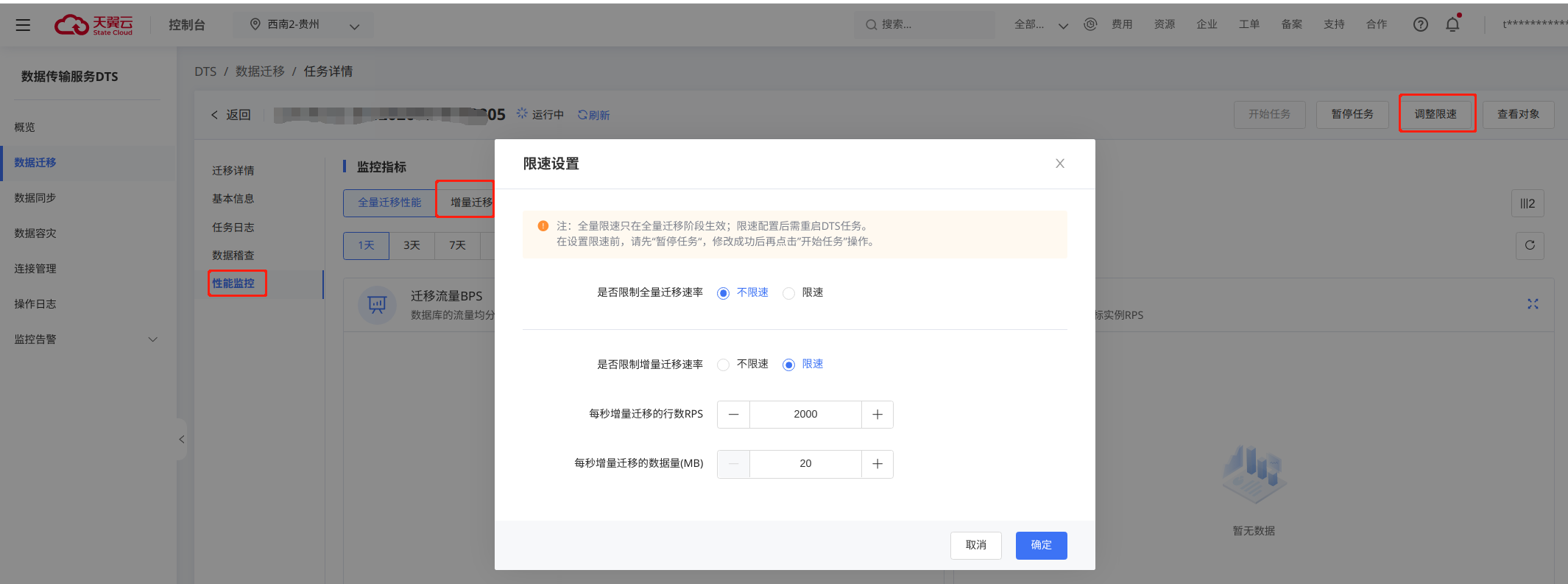Select the 增量迁移 performance tab
This screenshot has width=1568, height=584.
click(465, 203)
